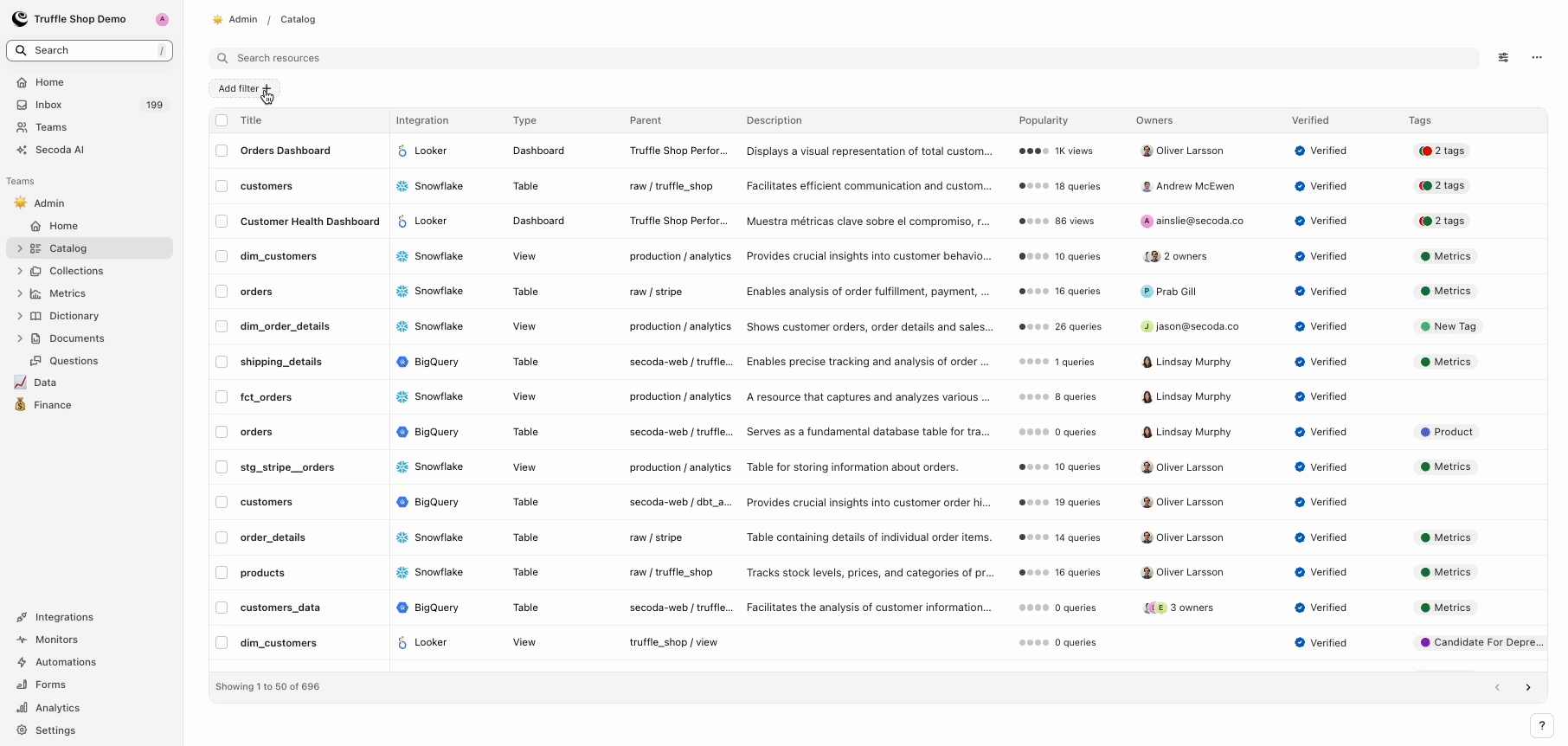Tick the checkbox for shipping_details
1568x746 pixels.
222,362
